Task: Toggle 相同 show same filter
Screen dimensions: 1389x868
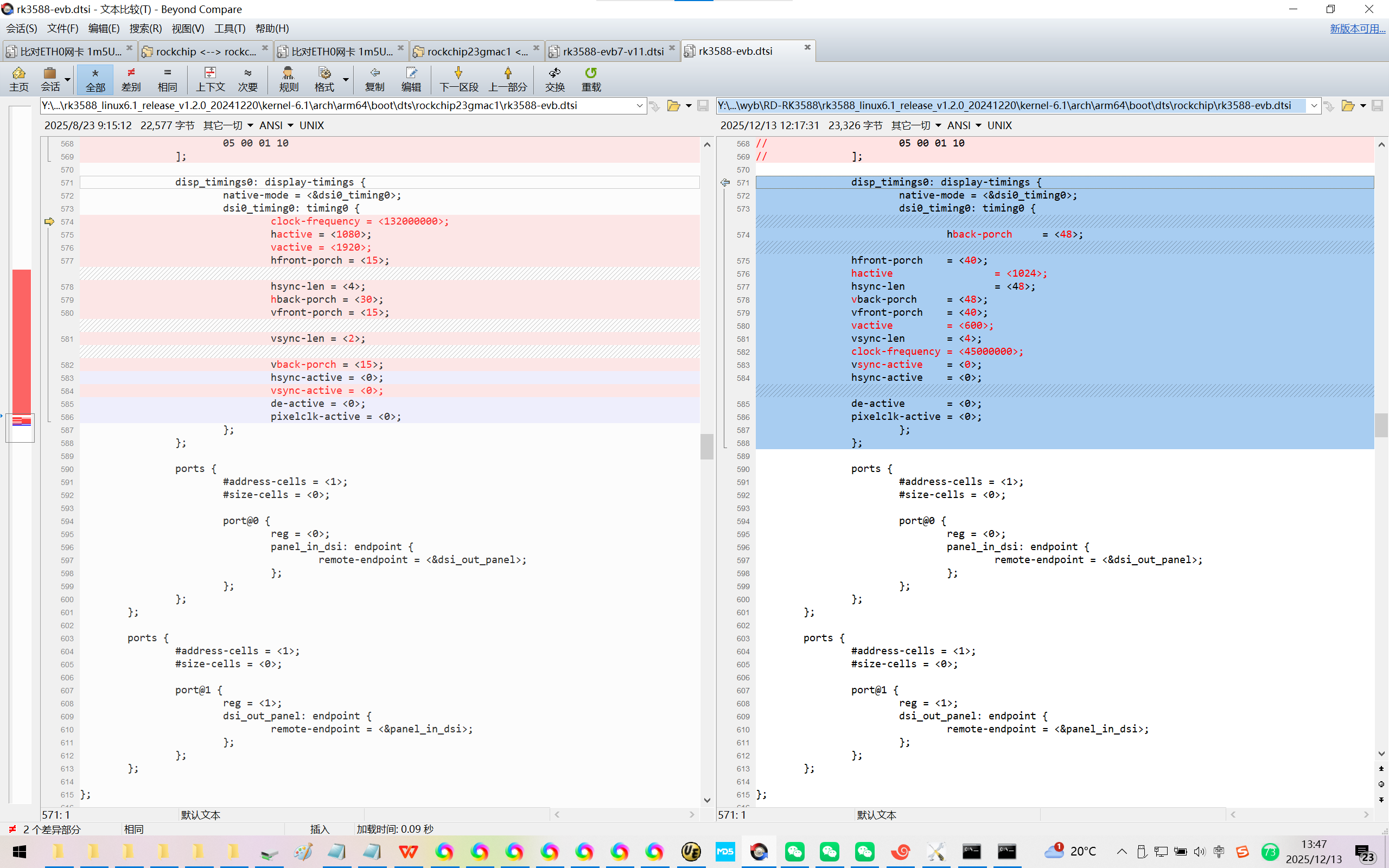Action: pyautogui.click(x=167, y=79)
